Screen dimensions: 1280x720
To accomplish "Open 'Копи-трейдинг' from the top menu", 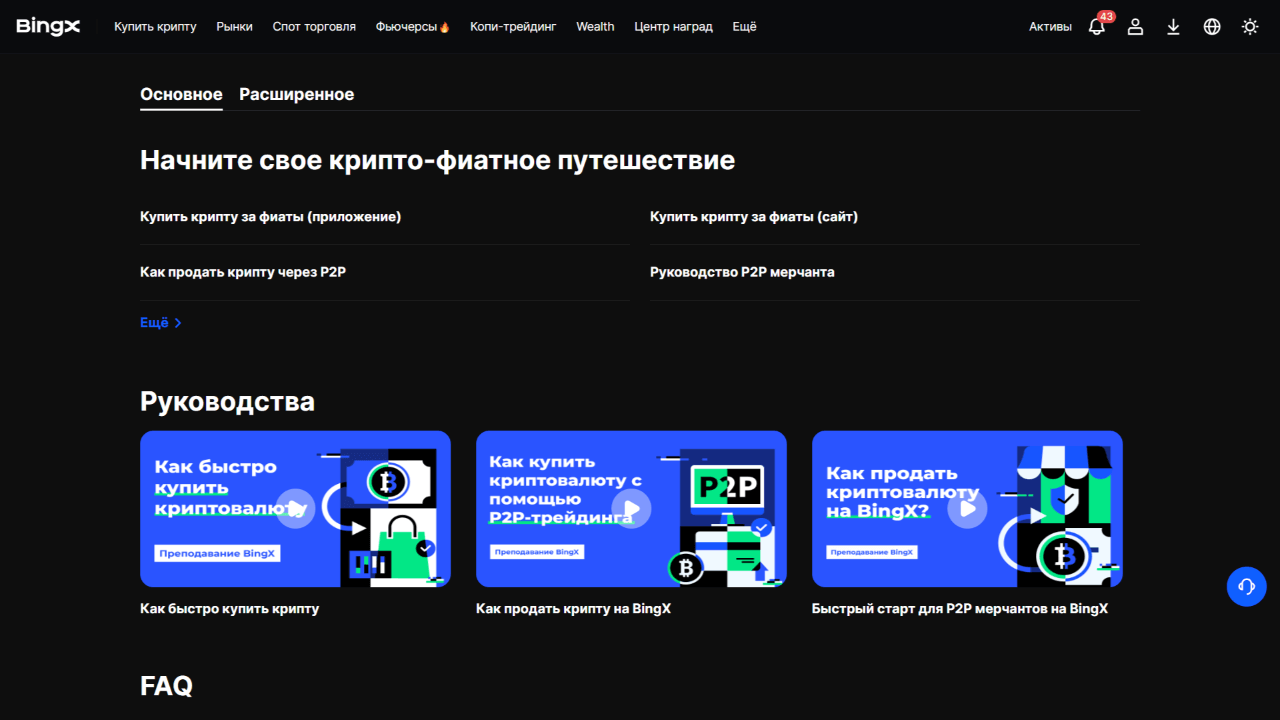I will click(513, 27).
